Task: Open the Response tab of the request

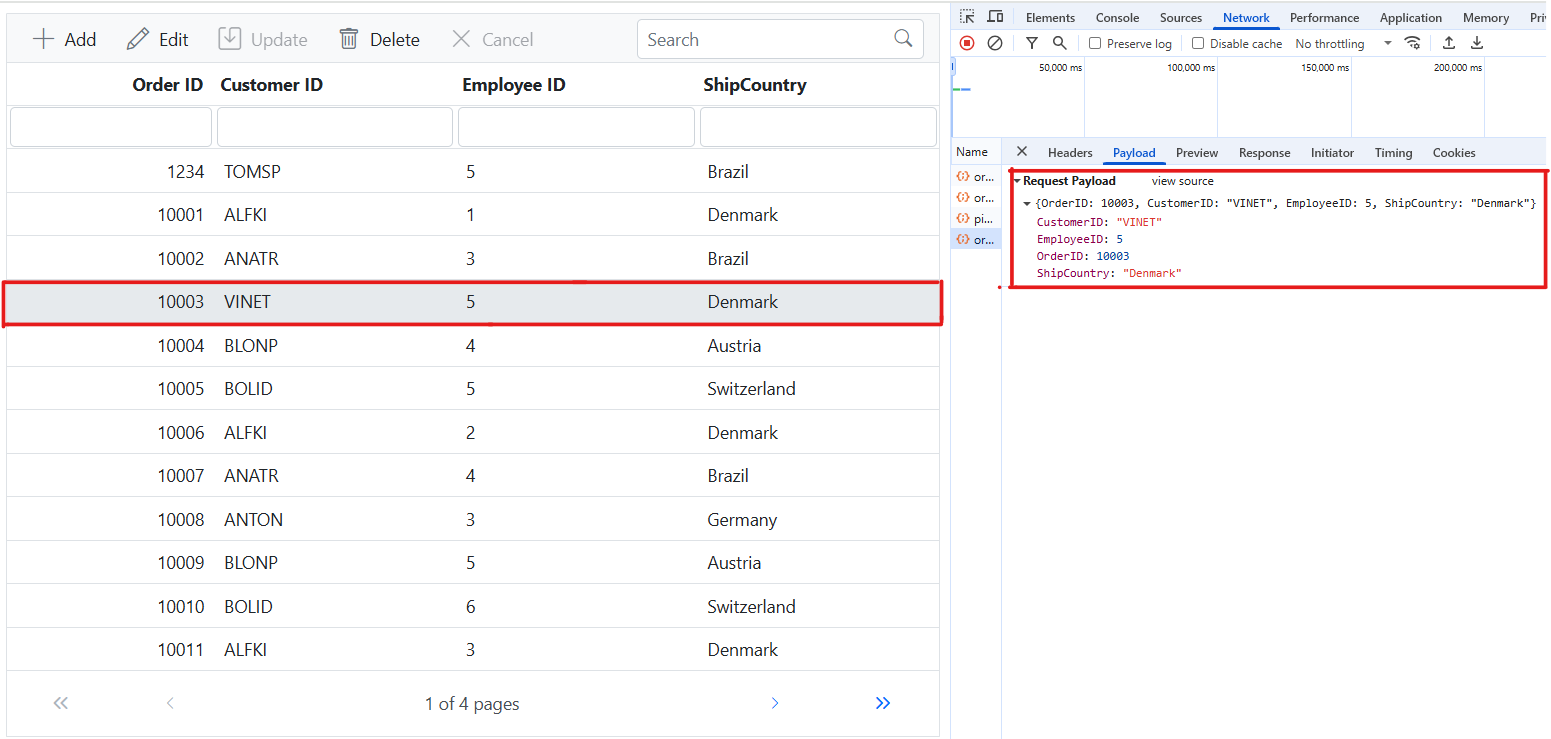Action: point(1264,153)
